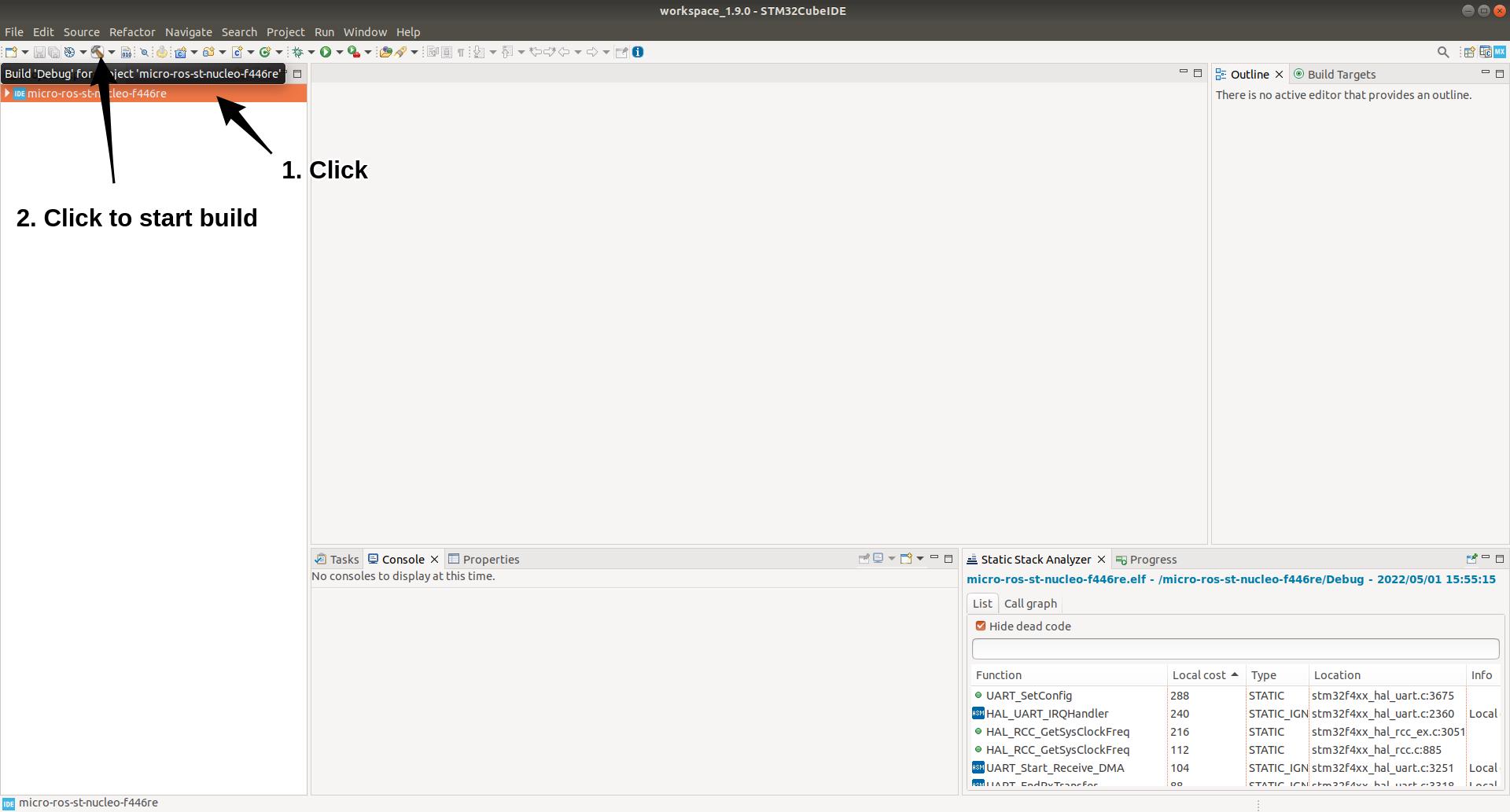Open the Open Console dropdown arrow
Image resolution: width=1510 pixels, height=812 pixels.
coord(920,558)
